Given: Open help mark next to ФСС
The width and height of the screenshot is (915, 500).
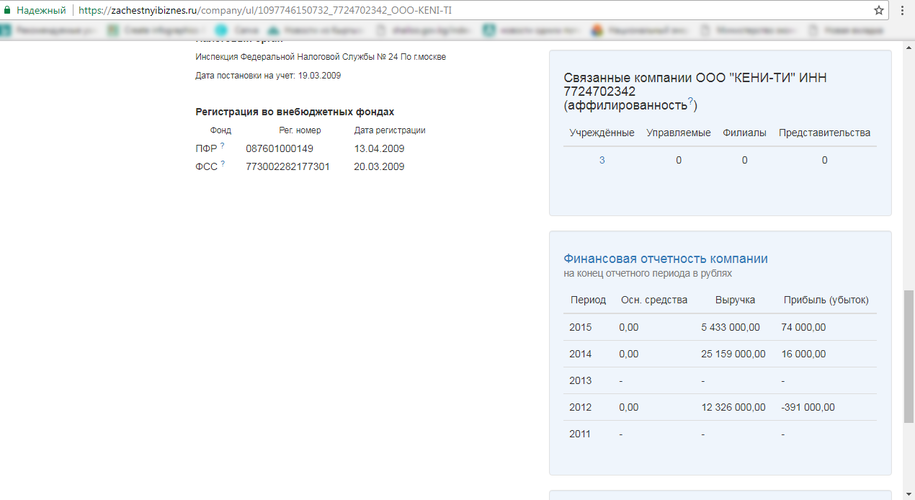Looking at the screenshot, I should click(x=223, y=164).
